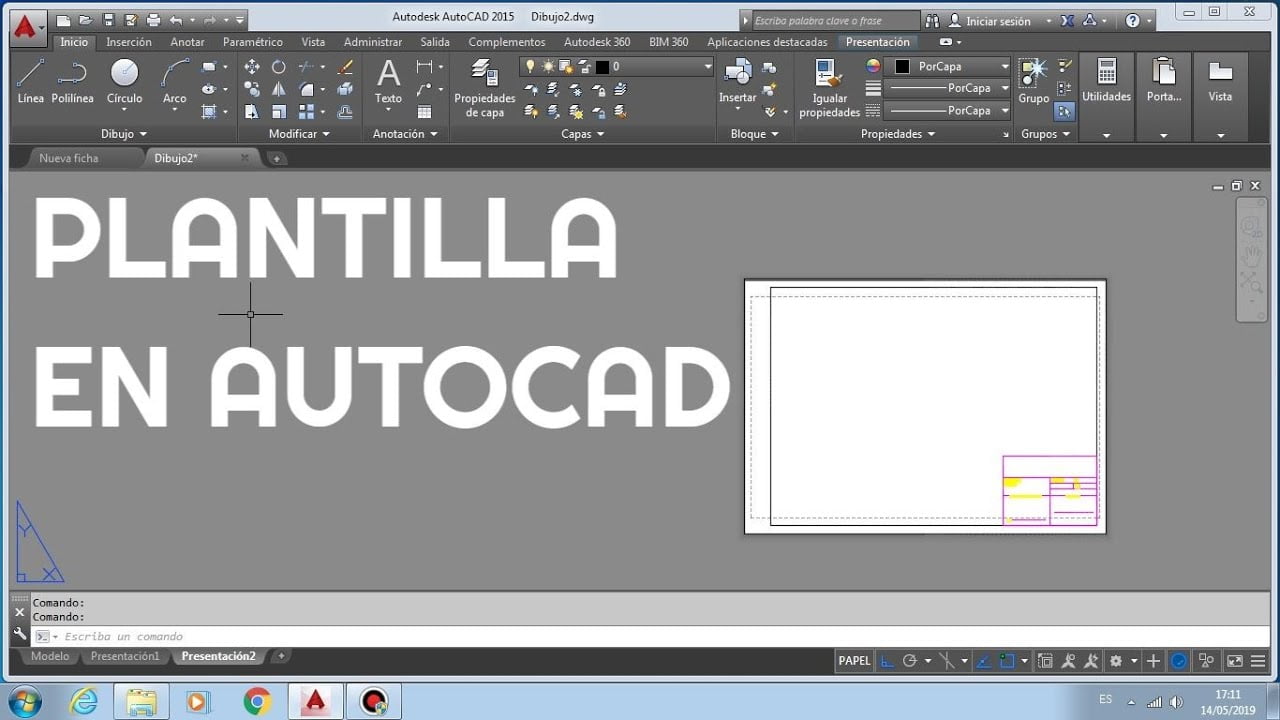Click the Mirror tool icon

pyautogui.click(x=279, y=89)
